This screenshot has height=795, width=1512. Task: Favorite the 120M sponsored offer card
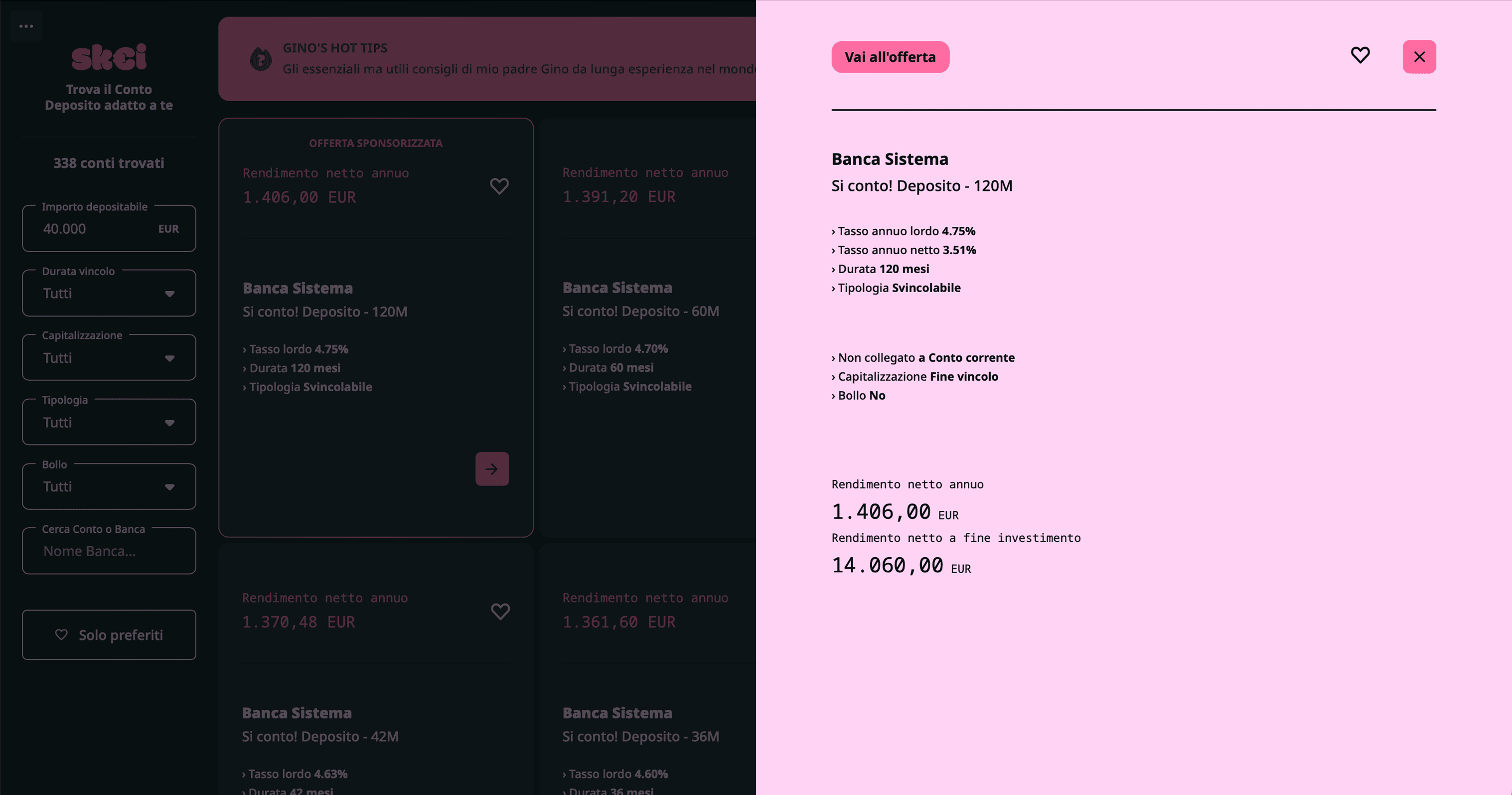499,186
